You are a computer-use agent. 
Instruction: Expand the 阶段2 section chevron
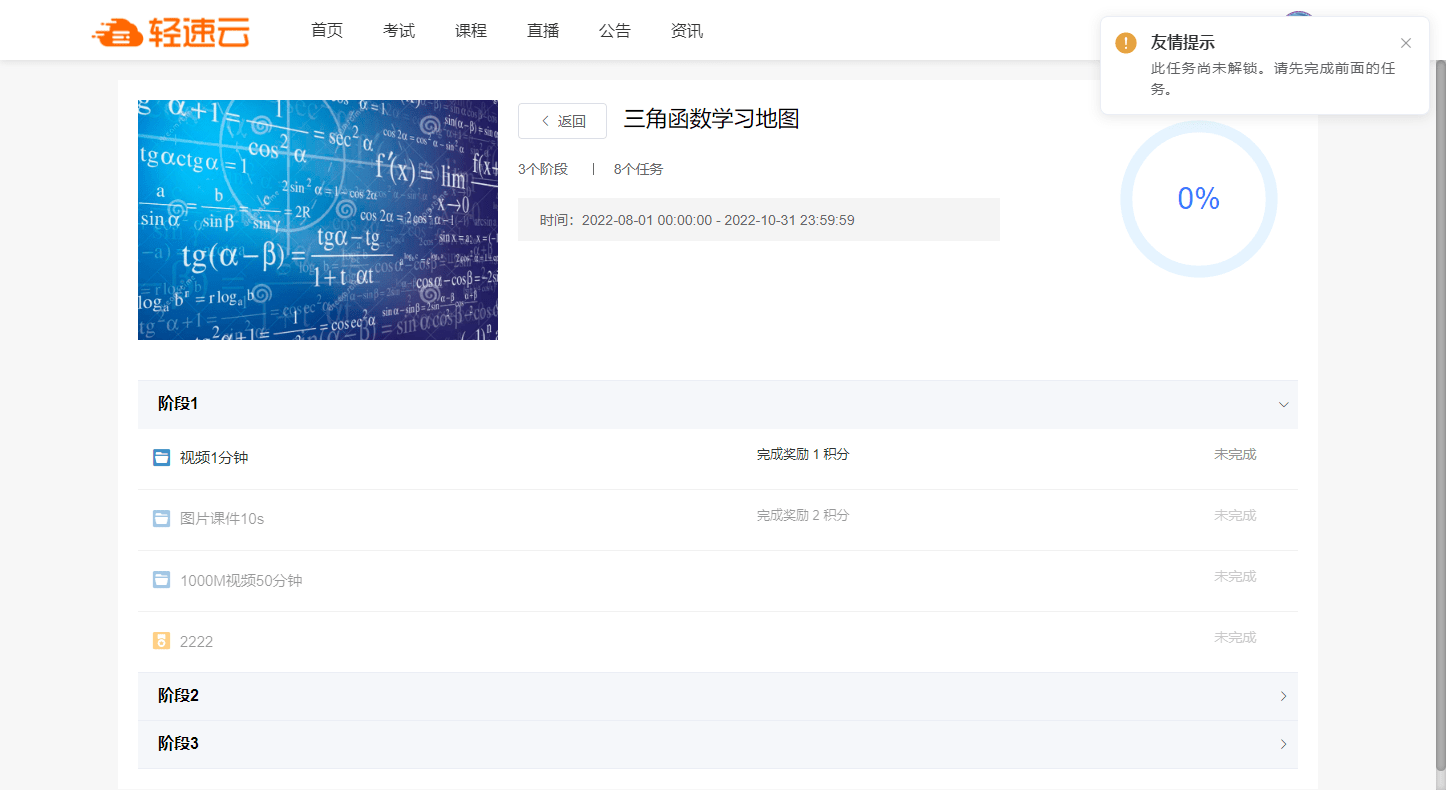click(x=1284, y=696)
